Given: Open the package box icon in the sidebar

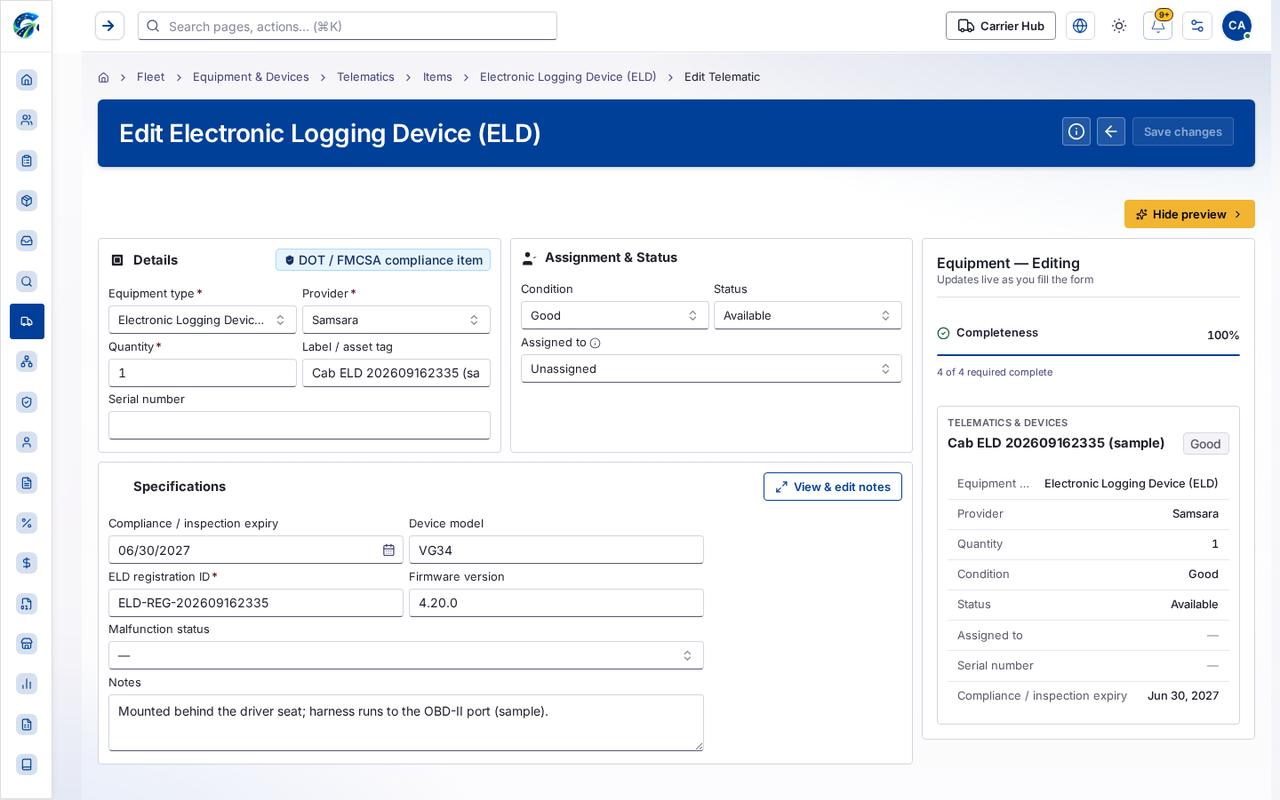Looking at the screenshot, I should pos(27,200).
